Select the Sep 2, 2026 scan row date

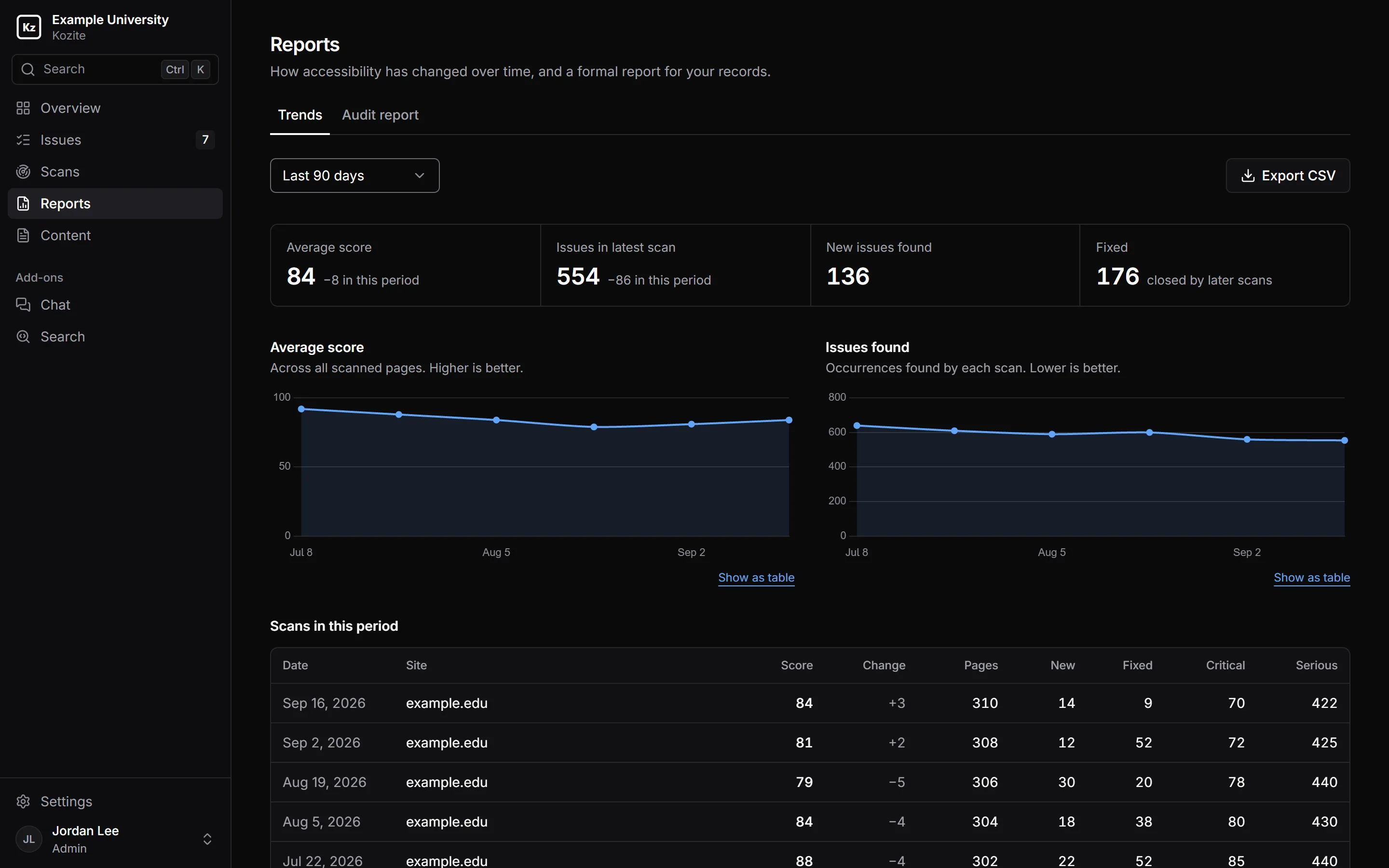point(321,743)
